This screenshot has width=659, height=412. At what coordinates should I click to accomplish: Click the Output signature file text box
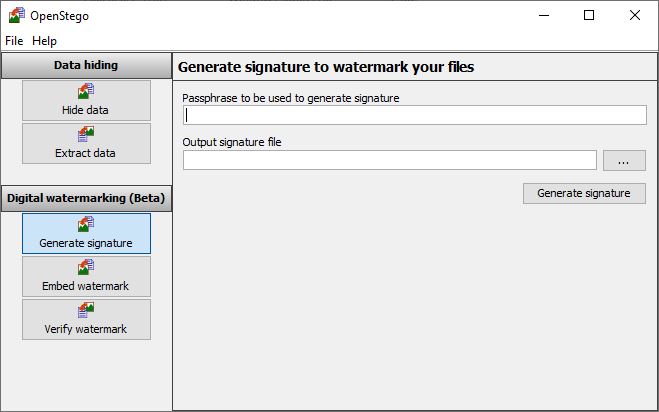[x=390, y=160]
